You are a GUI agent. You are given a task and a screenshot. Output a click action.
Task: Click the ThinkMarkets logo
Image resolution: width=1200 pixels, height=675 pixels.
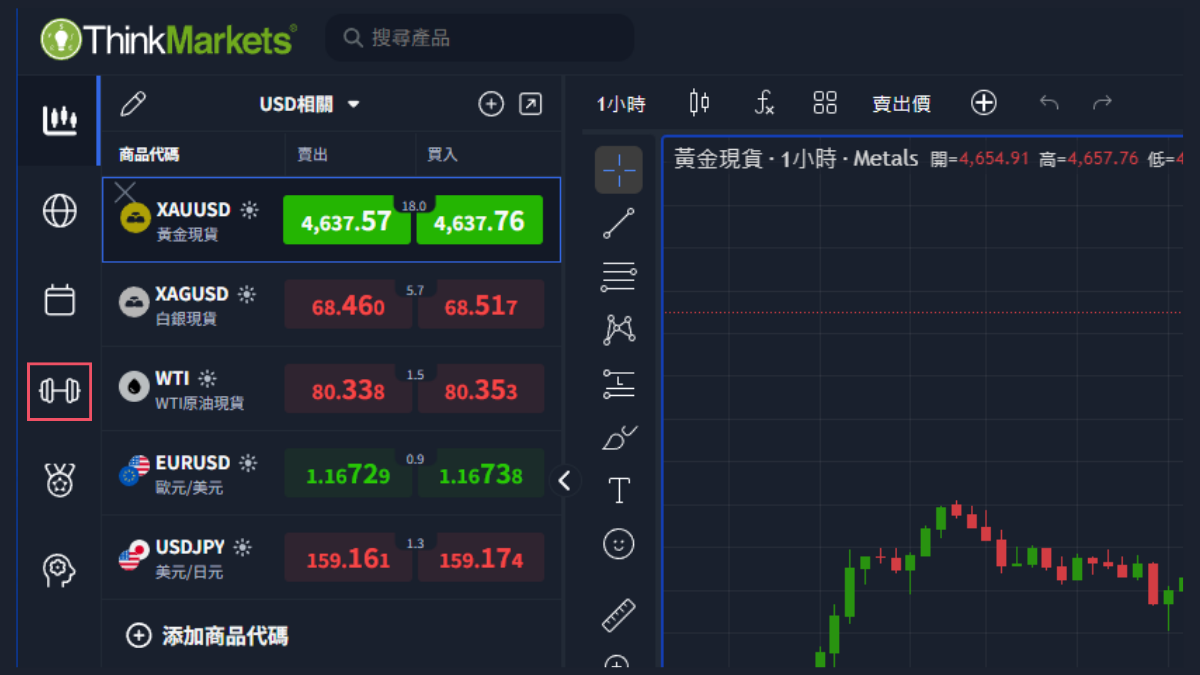click(x=168, y=39)
